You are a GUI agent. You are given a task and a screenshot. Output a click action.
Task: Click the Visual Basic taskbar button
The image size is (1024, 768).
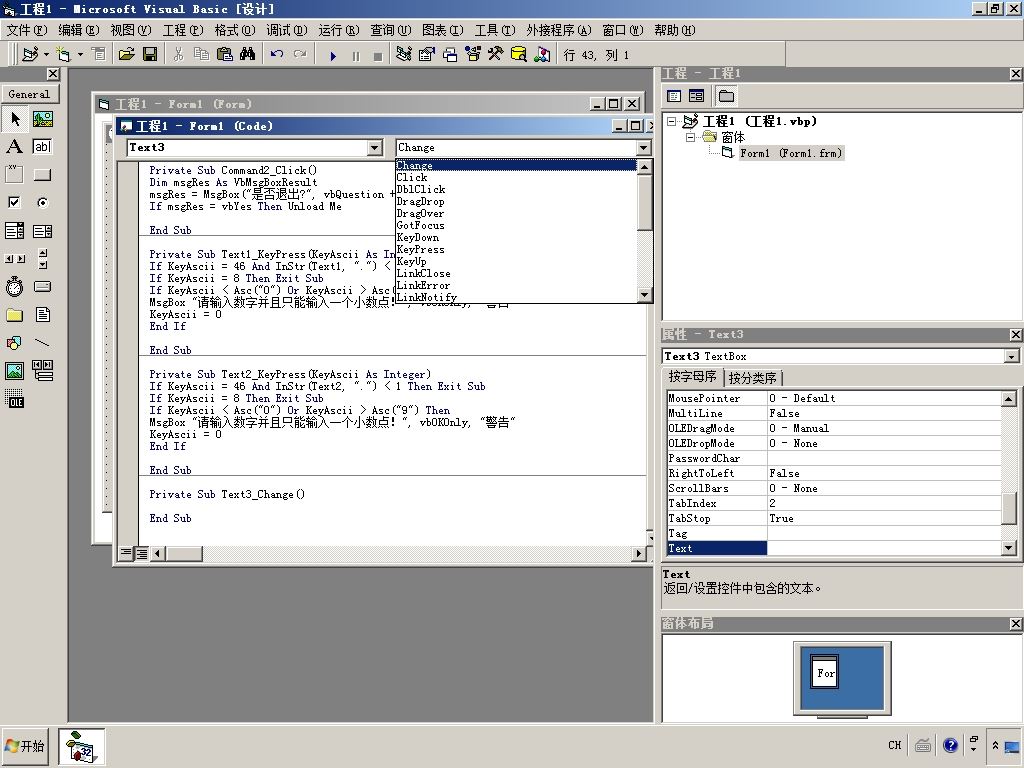[82, 746]
